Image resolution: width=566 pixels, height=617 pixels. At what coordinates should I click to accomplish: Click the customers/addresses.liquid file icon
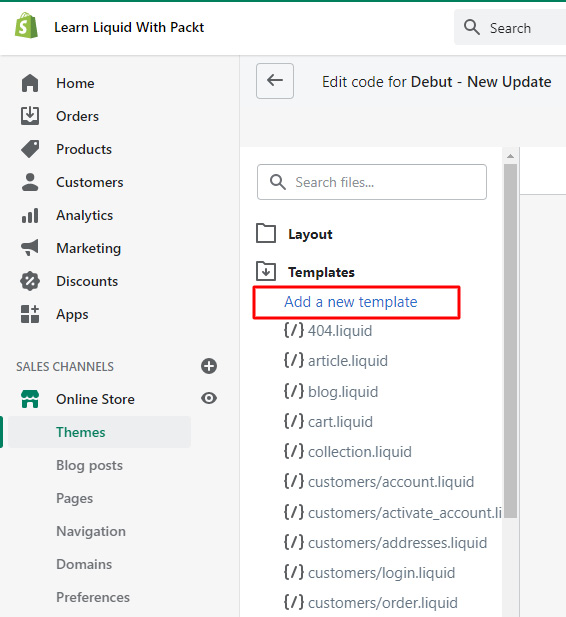[x=294, y=542]
